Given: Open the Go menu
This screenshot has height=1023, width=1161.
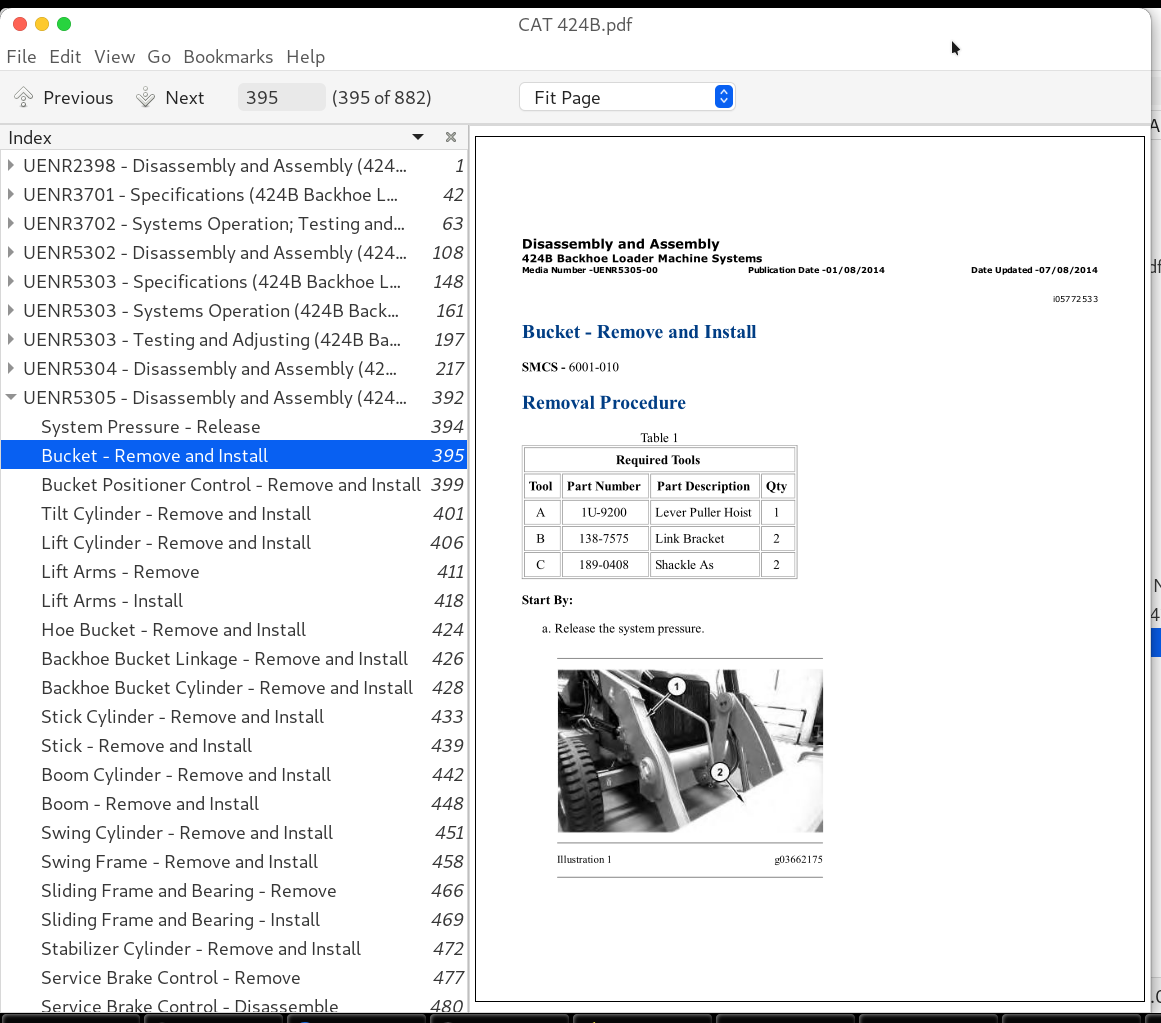Looking at the screenshot, I should point(159,57).
